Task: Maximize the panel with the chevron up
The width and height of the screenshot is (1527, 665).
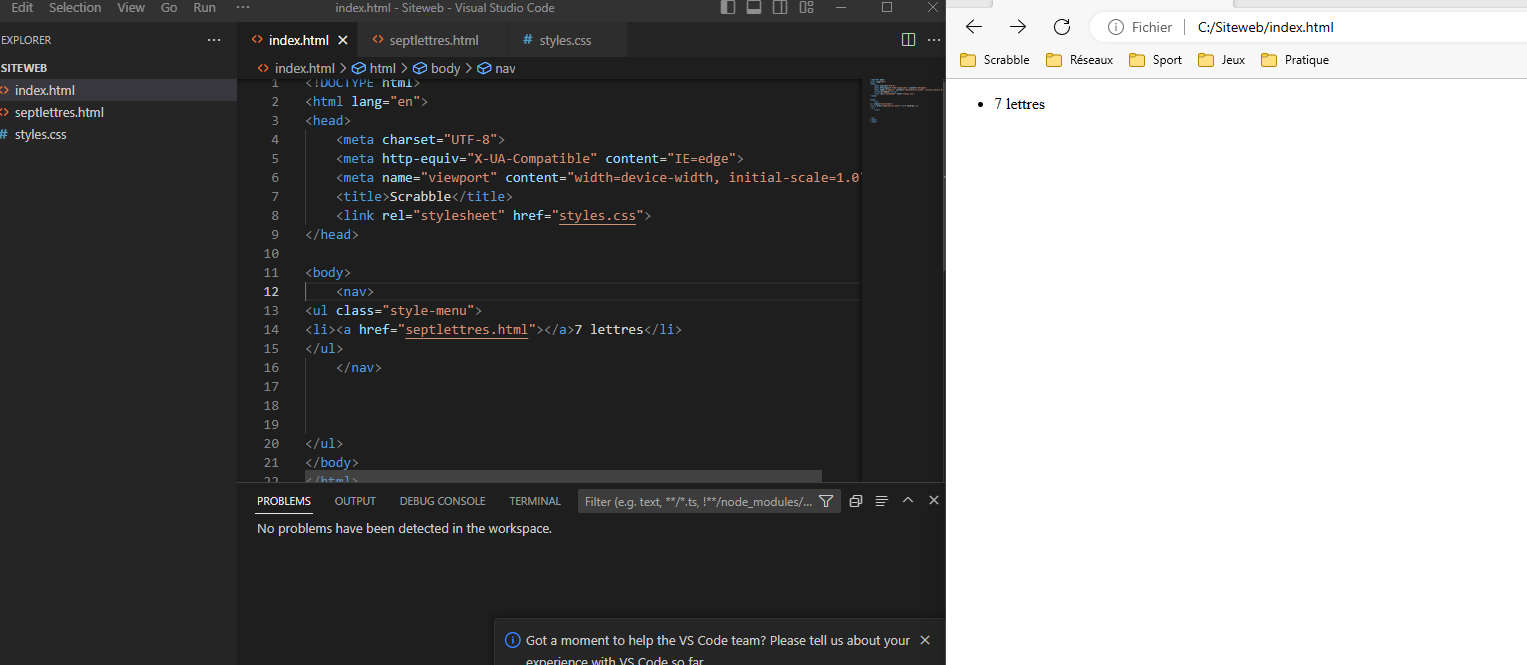Action: (908, 500)
